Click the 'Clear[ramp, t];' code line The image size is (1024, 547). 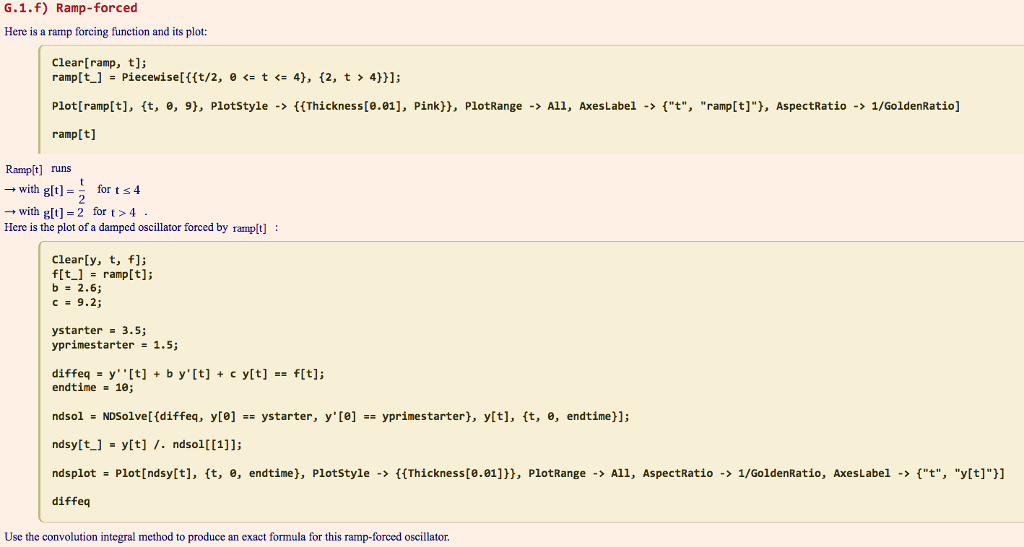[99, 63]
